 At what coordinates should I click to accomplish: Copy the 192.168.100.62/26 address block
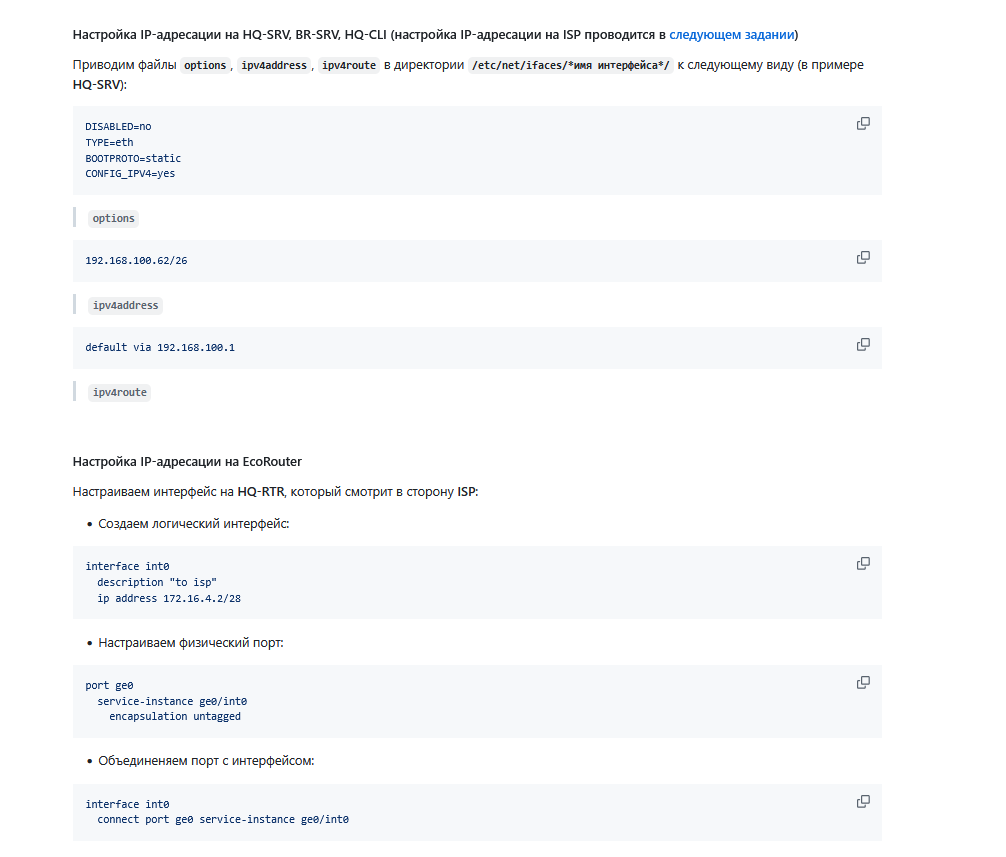[863, 257]
